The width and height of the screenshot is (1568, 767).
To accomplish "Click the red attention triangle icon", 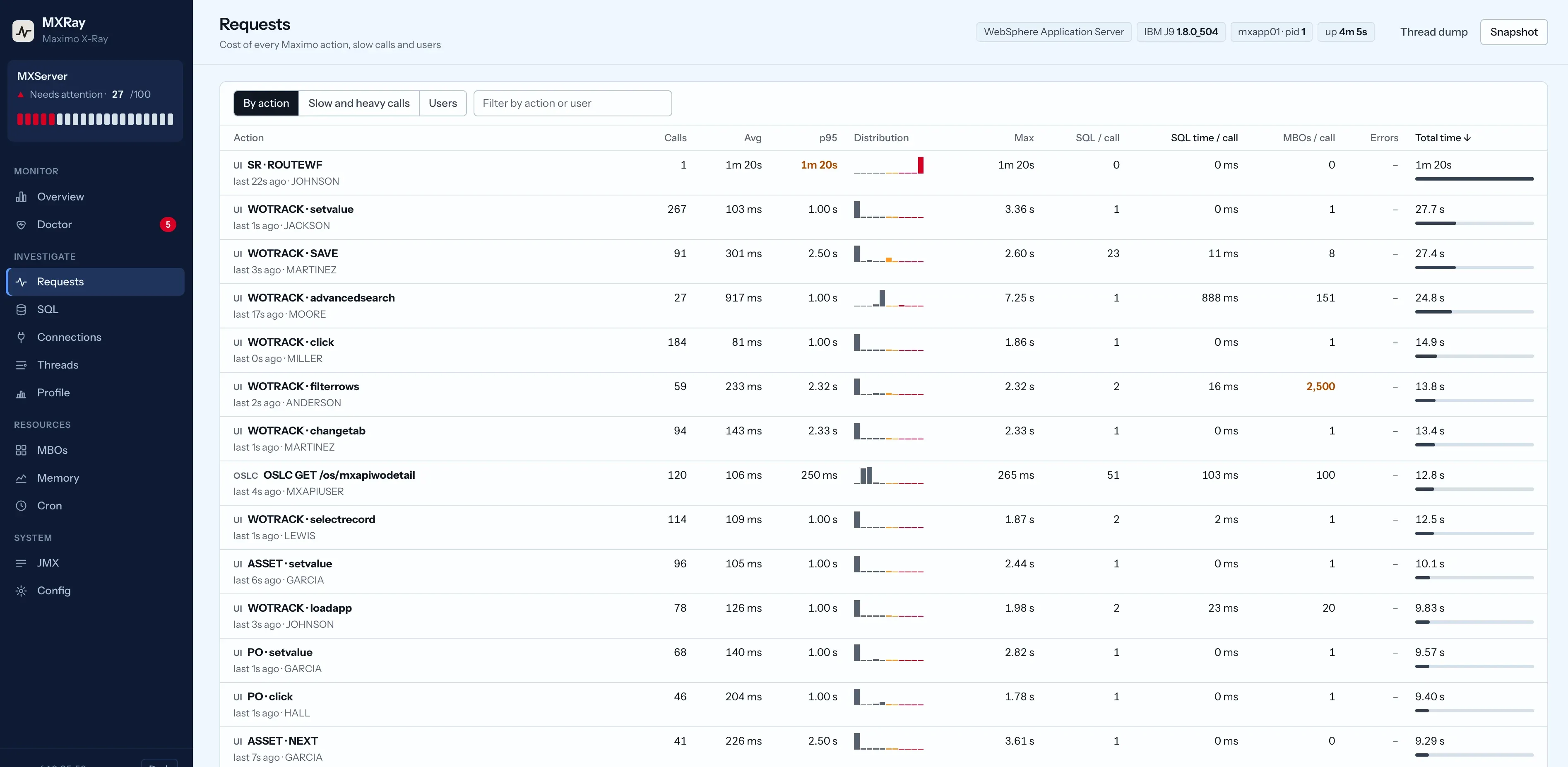I will pyautogui.click(x=21, y=95).
